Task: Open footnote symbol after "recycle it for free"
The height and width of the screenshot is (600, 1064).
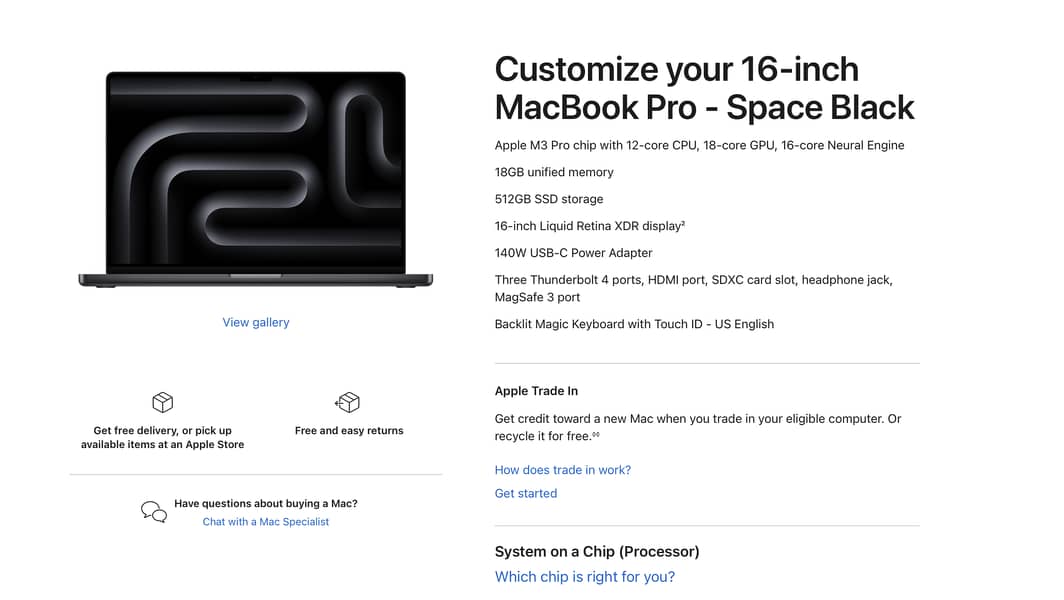Action: pyautogui.click(x=596, y=435)
